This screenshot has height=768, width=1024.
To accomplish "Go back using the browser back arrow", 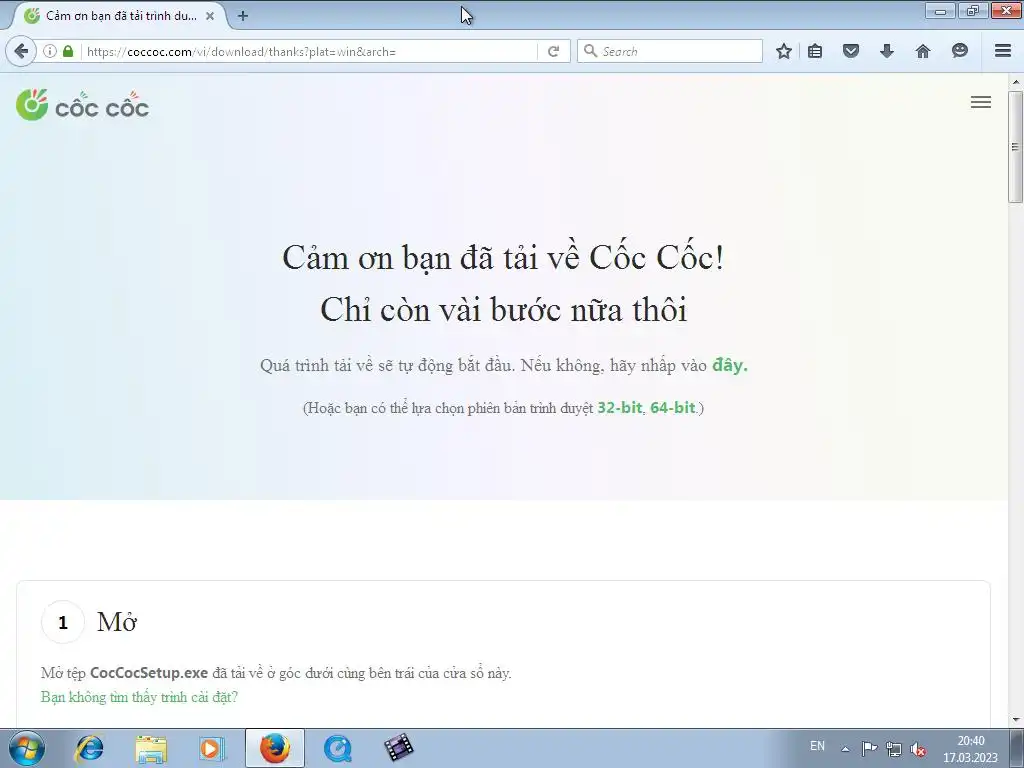I will pos(21,51).
